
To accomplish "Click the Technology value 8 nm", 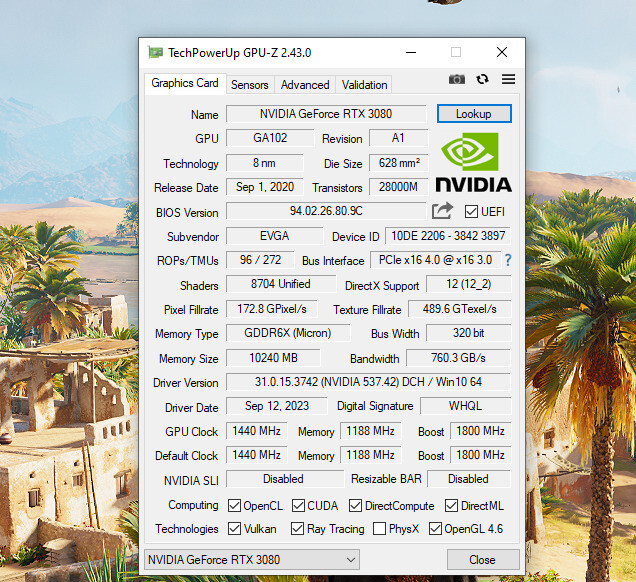I will (x=264, y=163).
